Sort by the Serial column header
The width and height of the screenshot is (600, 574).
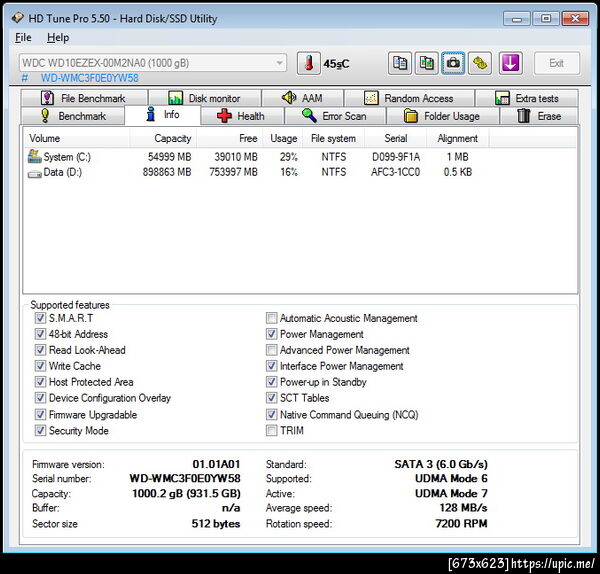point(396,139)
